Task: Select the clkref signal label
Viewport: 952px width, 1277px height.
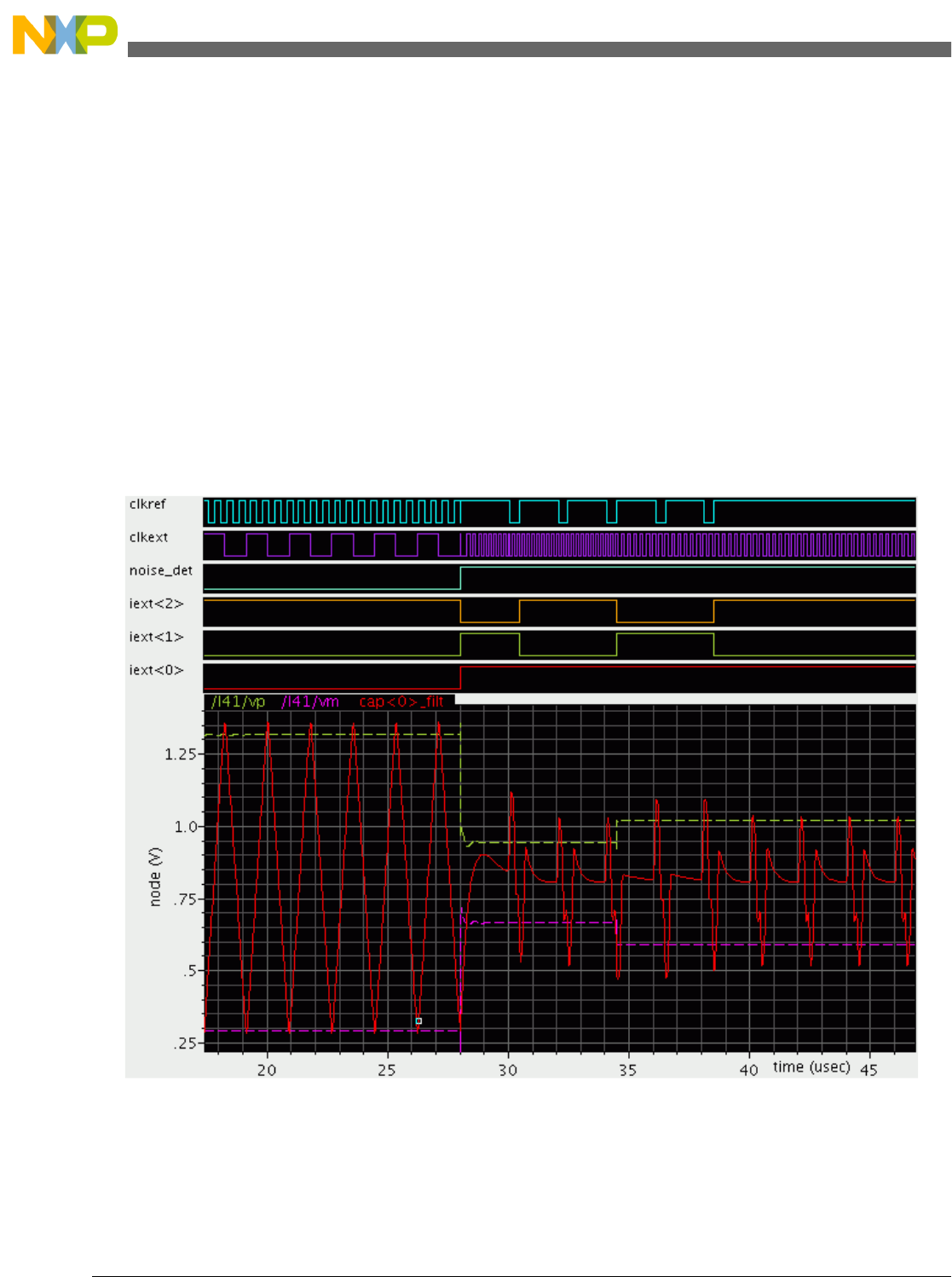Action: (x=147, y=504)
